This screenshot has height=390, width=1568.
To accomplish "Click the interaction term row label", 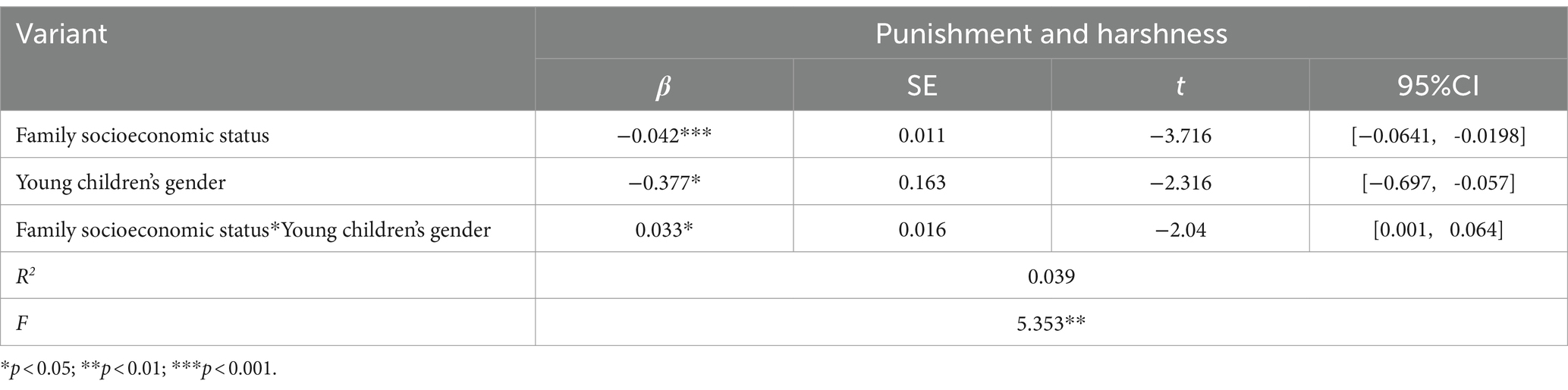I will point(253,229).
